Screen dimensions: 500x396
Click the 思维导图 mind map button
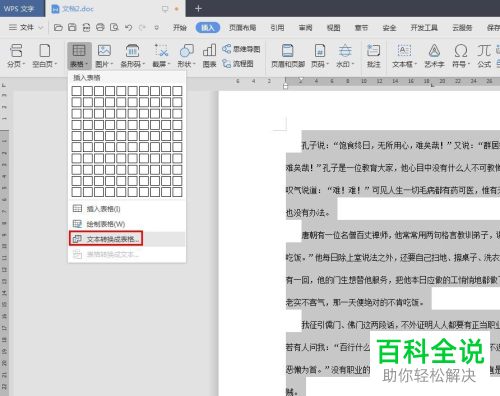pos(241,49)
